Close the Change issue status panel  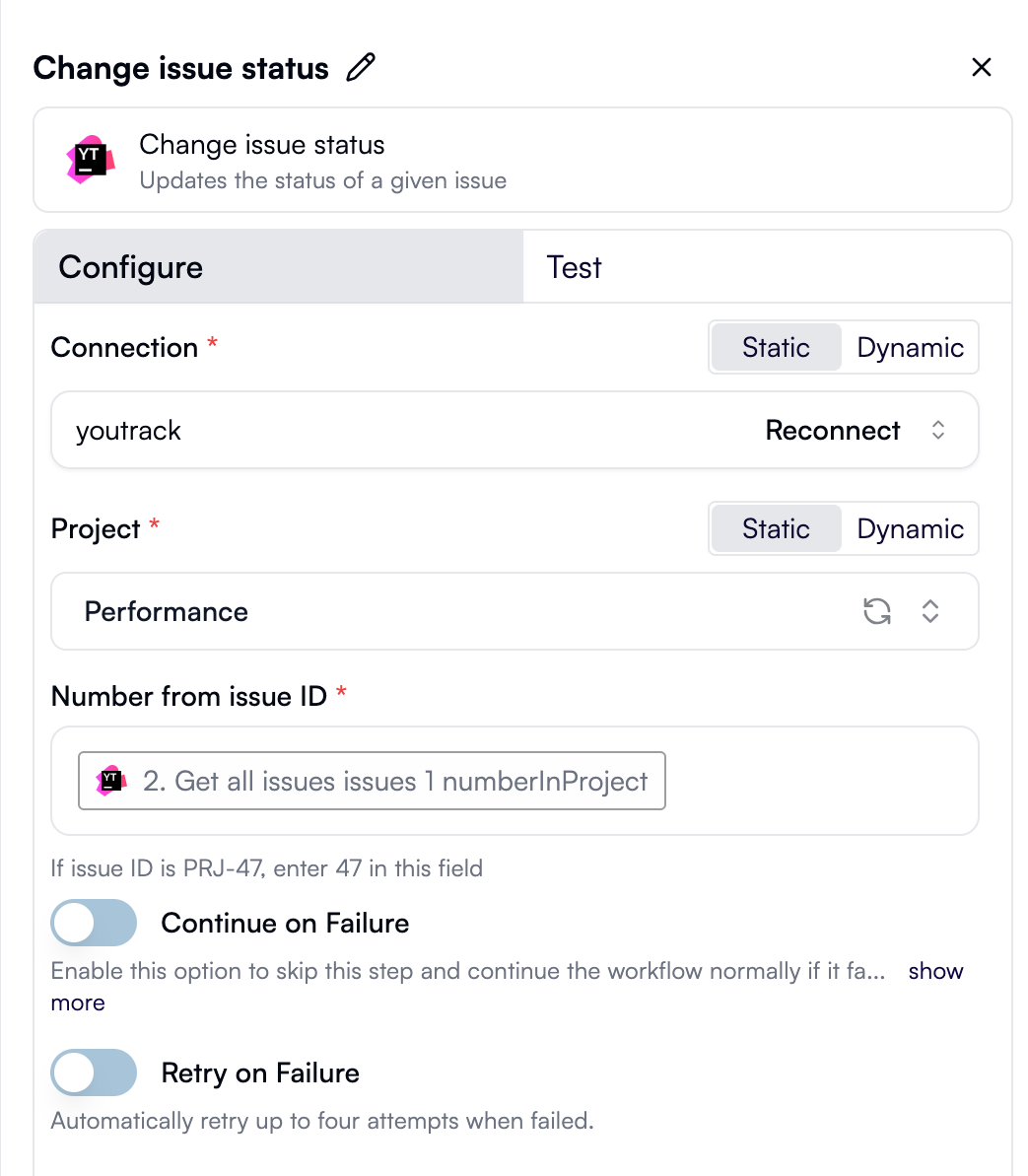coord(982,67)
